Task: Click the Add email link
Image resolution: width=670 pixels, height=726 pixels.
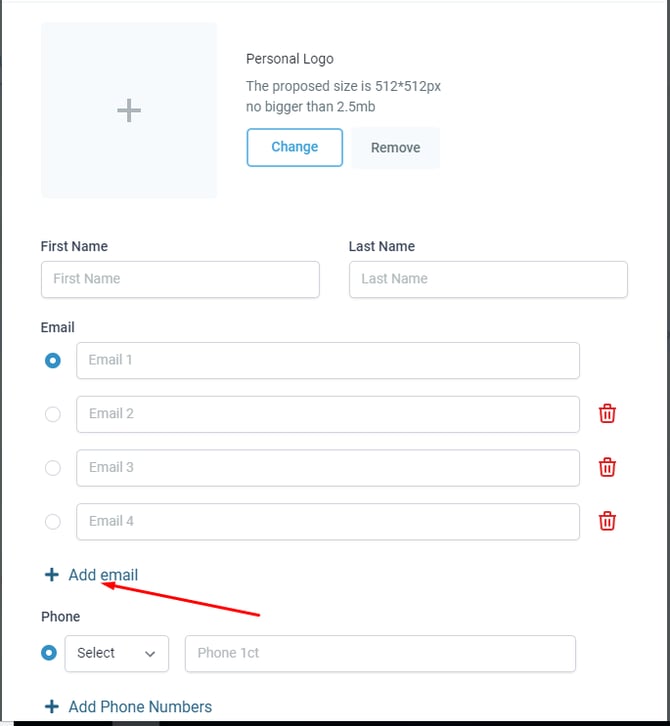Action: pyautogui.click(x=103, y=575)
